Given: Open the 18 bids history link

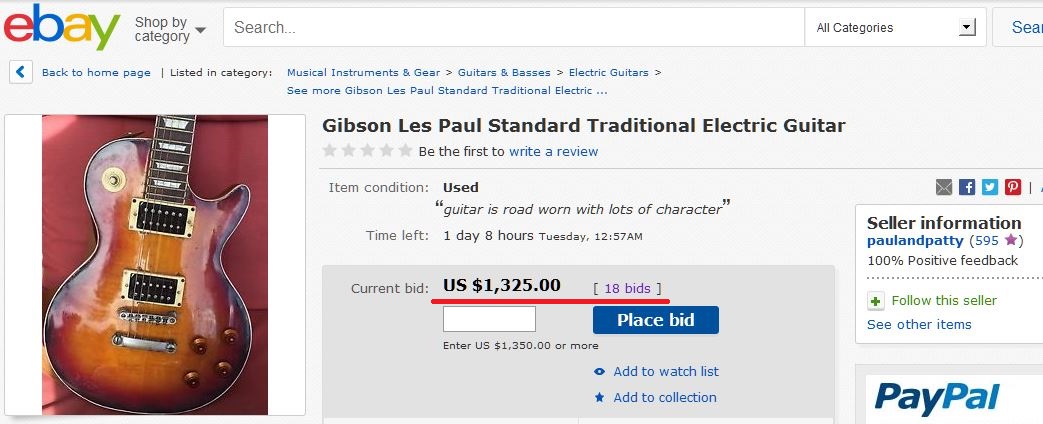Looking at the screenshot, I should [x=627, y=288].
